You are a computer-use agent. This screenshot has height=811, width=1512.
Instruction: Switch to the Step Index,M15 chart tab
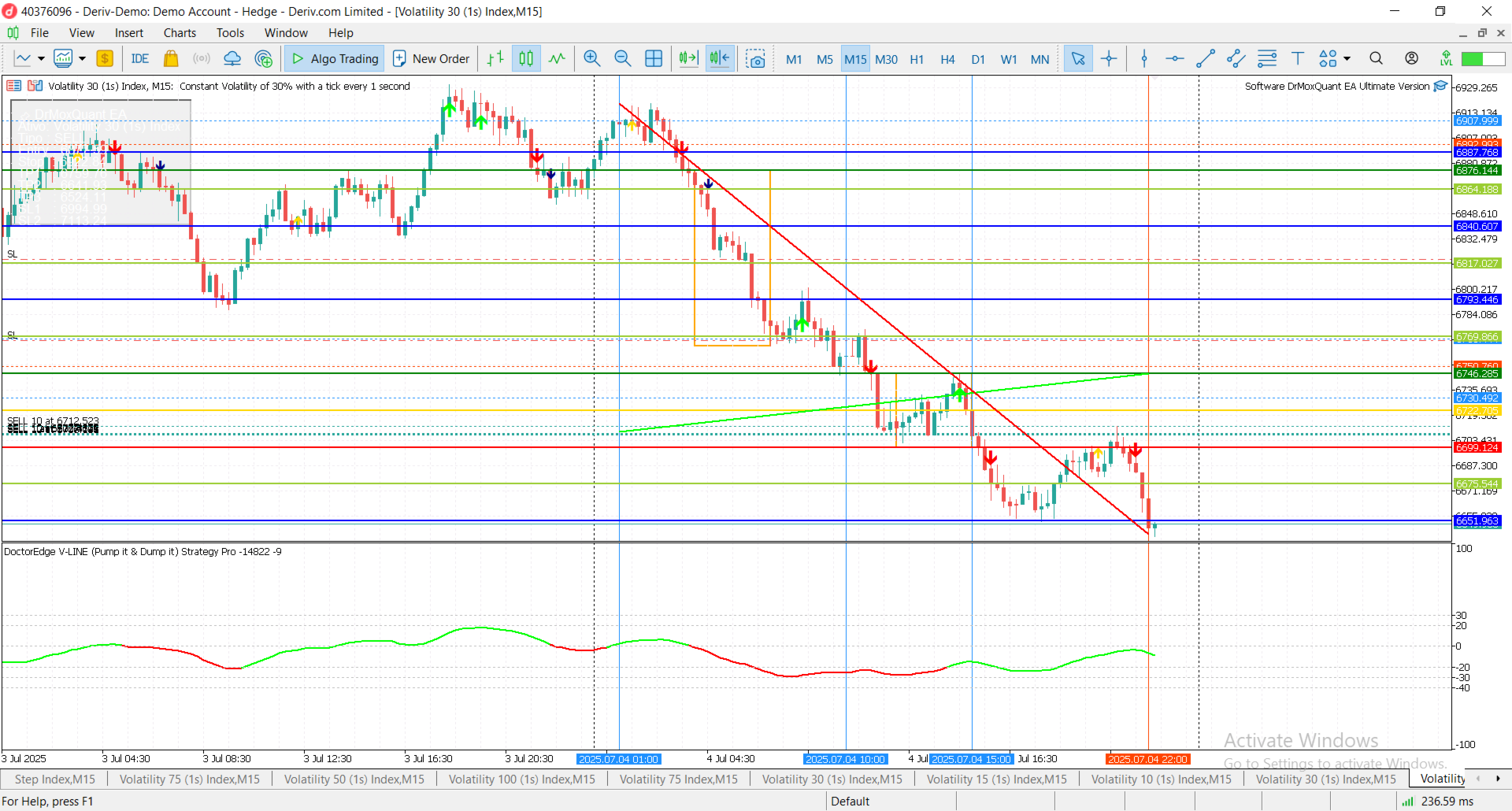55,780
